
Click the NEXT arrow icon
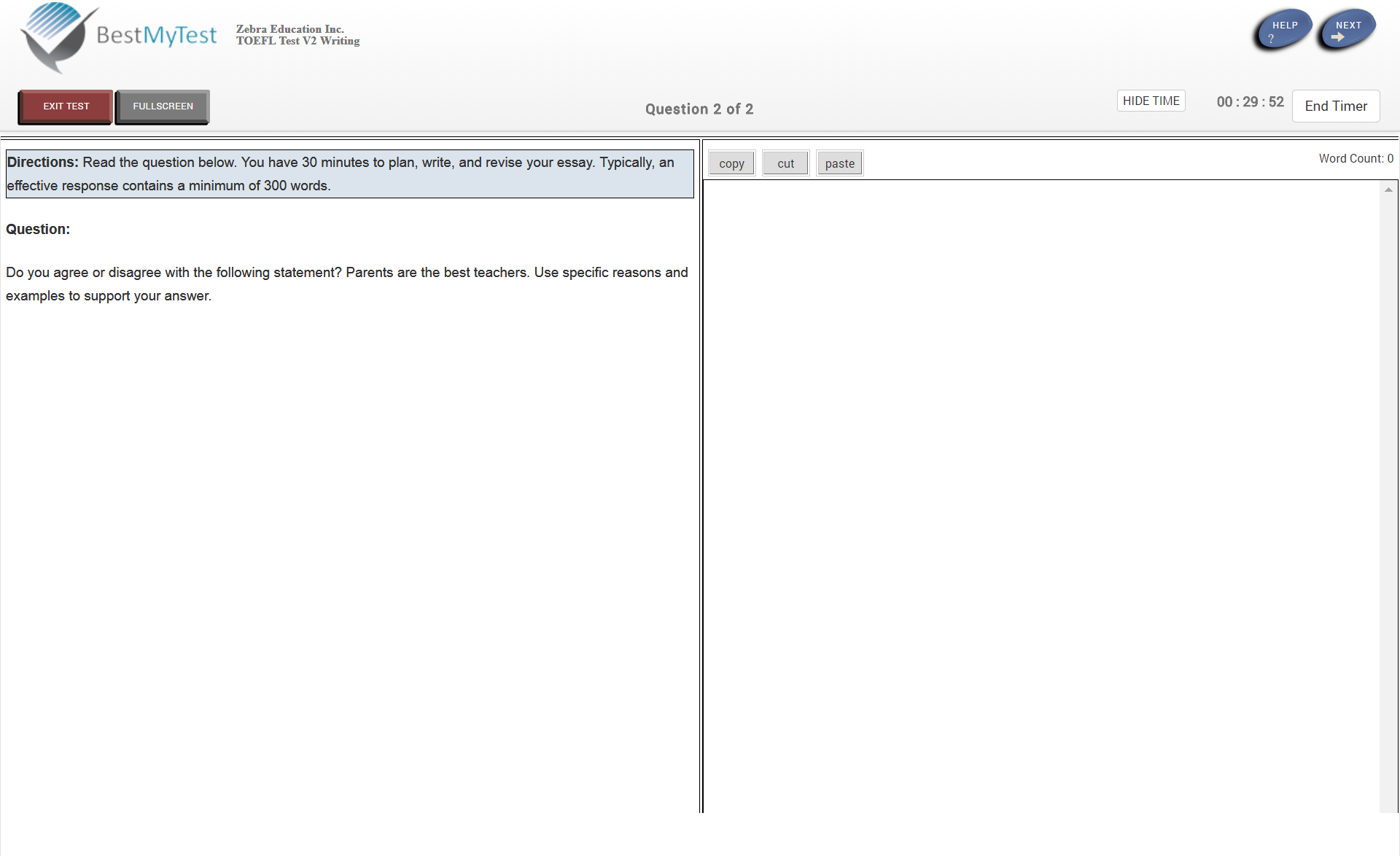tap(1337, 37)
